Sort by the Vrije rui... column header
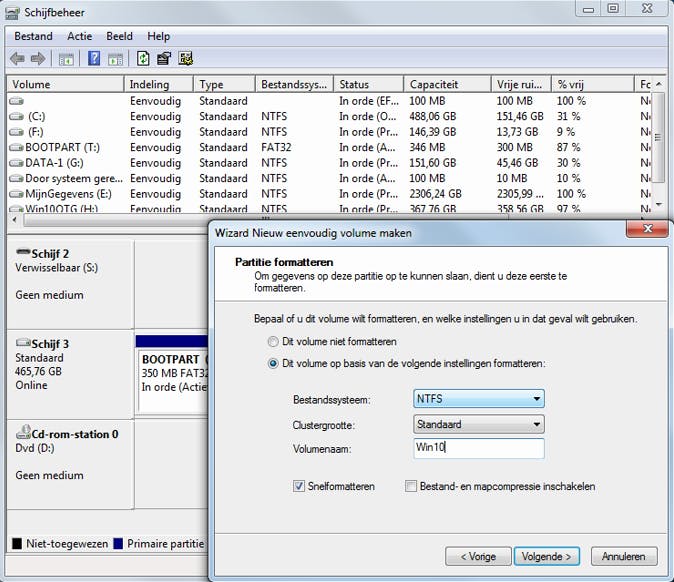The height and width of the screenshot is (582, 674). [521, 84]
